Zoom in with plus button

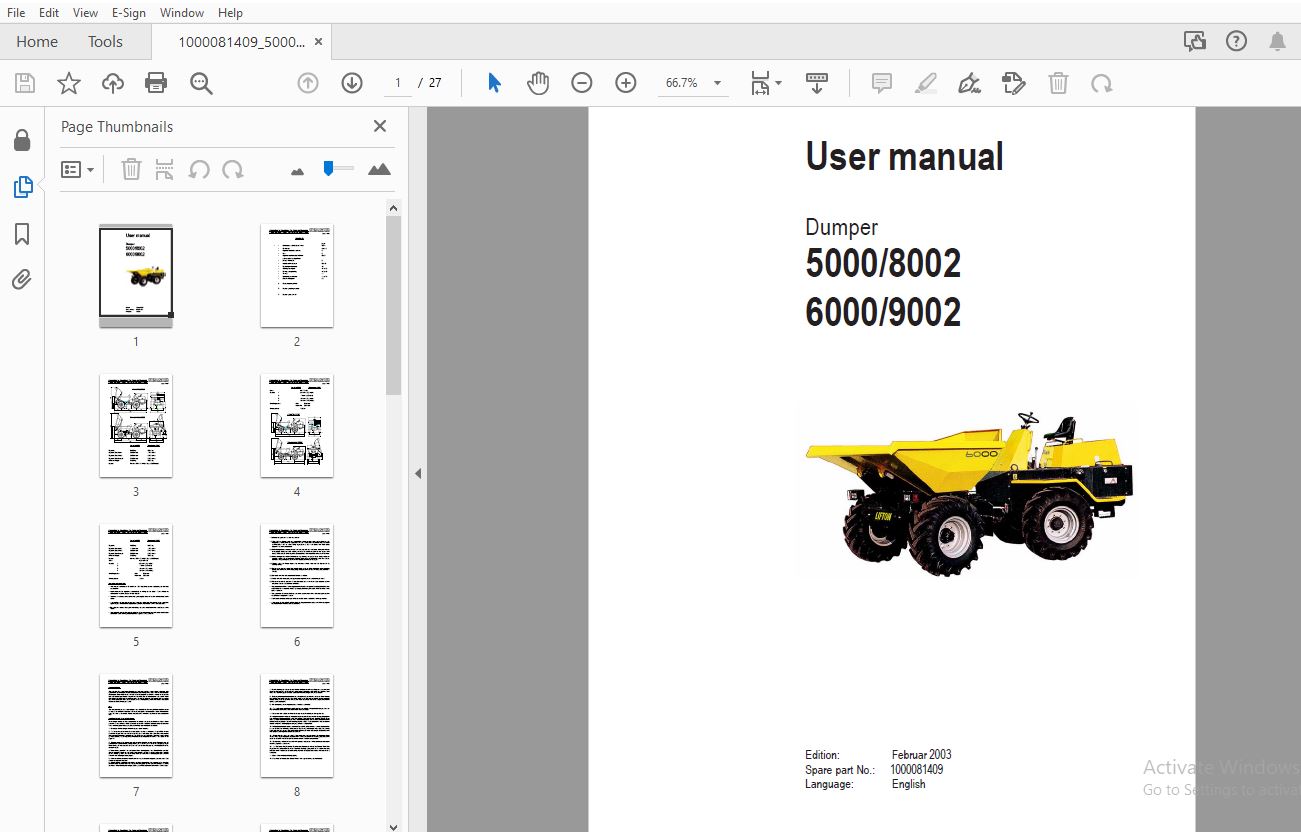coord(626,83)
